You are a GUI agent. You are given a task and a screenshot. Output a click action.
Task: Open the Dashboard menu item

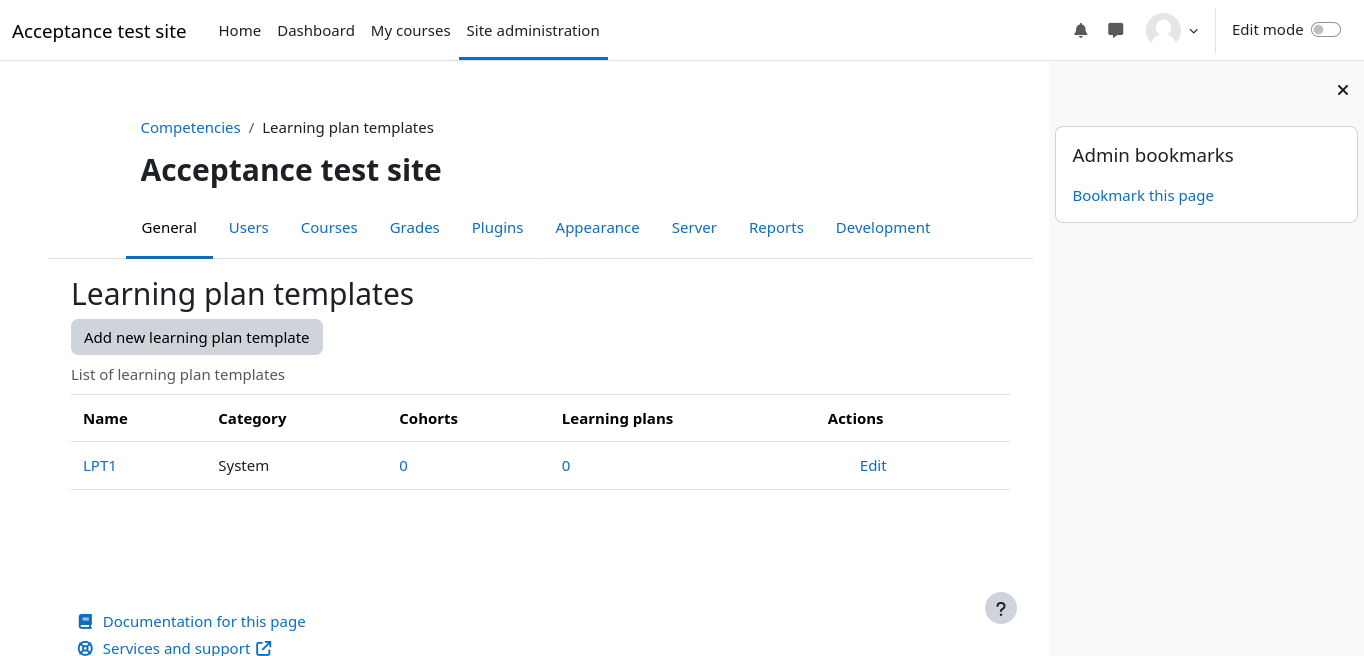click(x=316, y=31)
